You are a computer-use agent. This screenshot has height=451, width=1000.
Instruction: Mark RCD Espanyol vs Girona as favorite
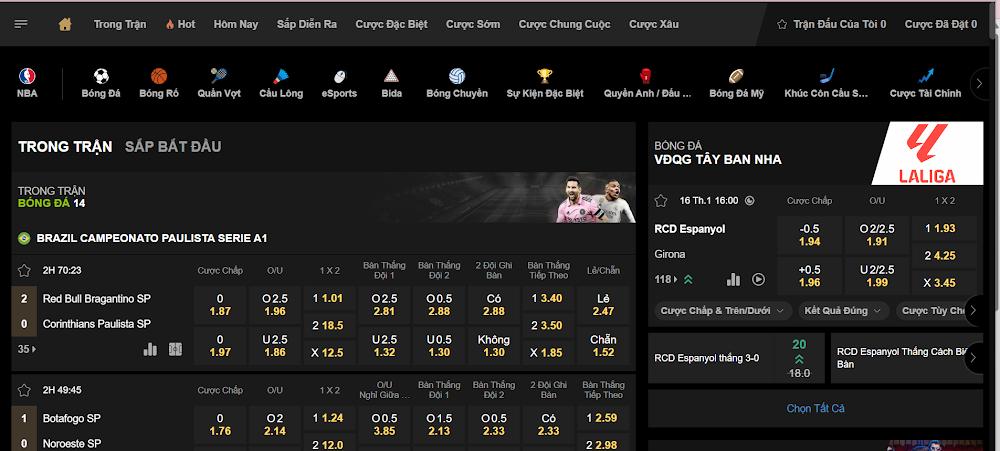(x=661, y=200)
